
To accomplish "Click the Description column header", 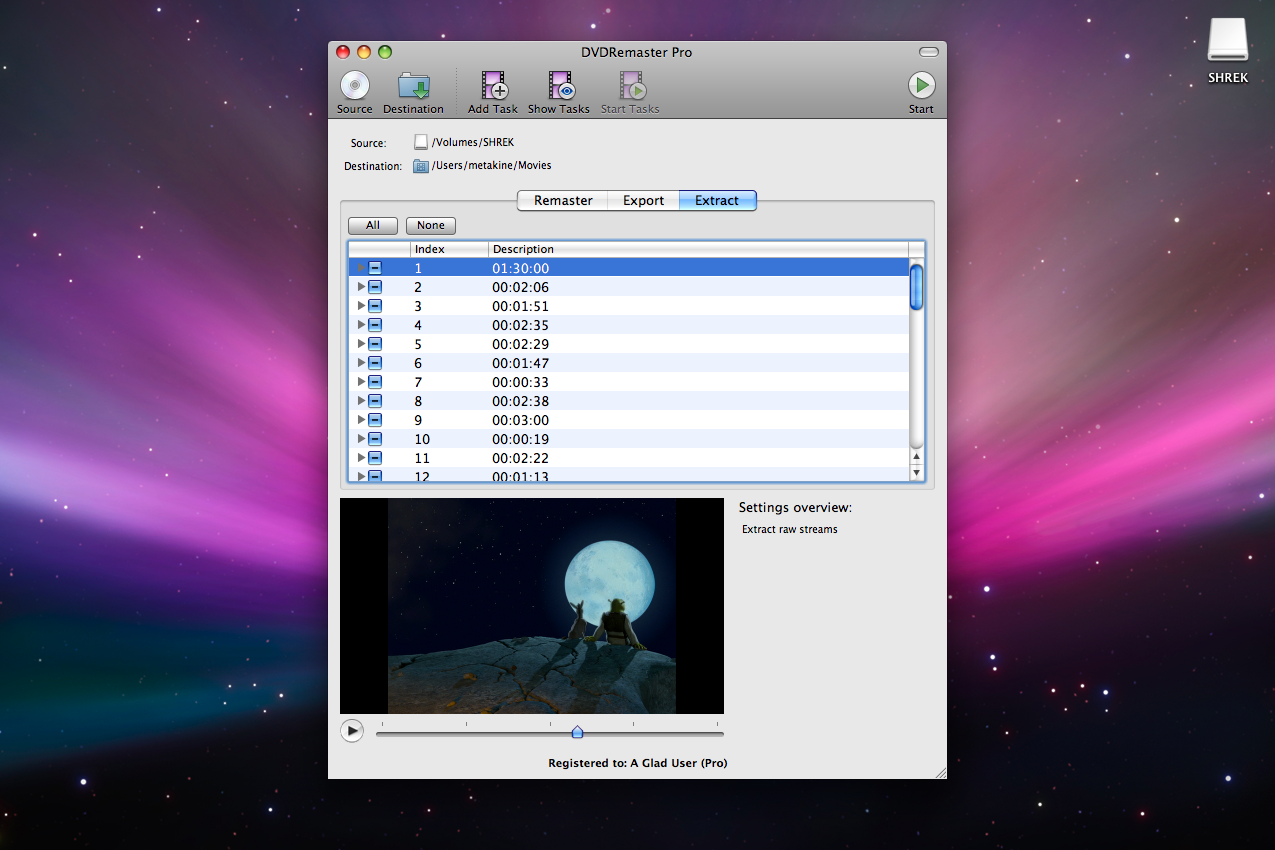I will coord(698,249).
